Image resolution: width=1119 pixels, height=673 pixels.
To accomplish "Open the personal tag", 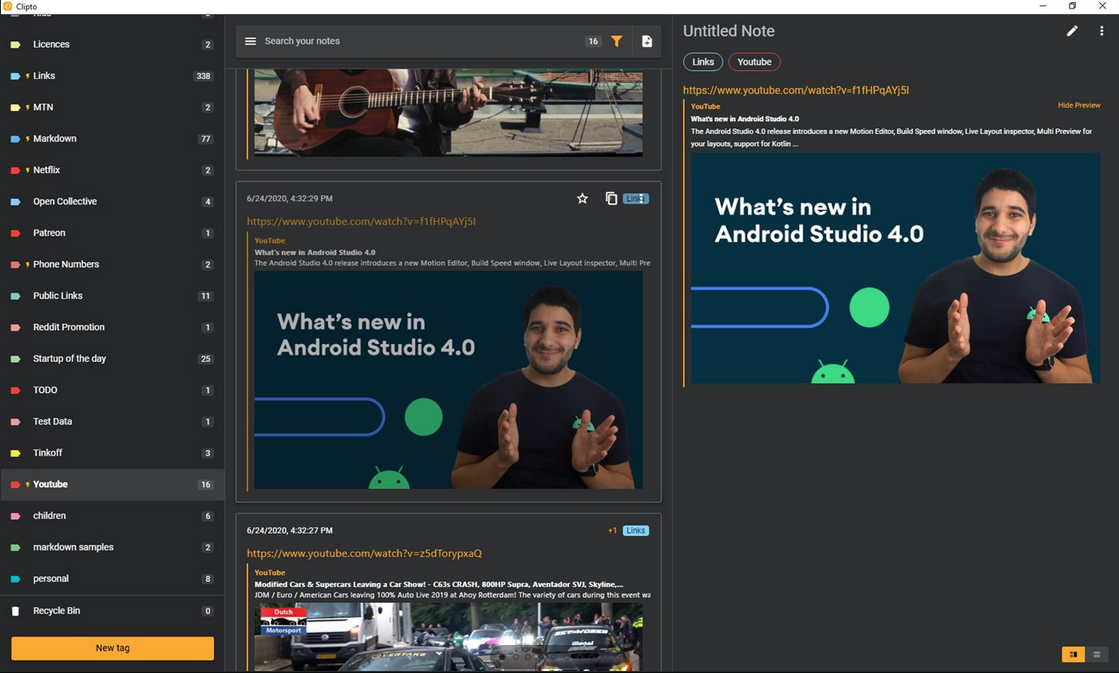I will (112, 578).
